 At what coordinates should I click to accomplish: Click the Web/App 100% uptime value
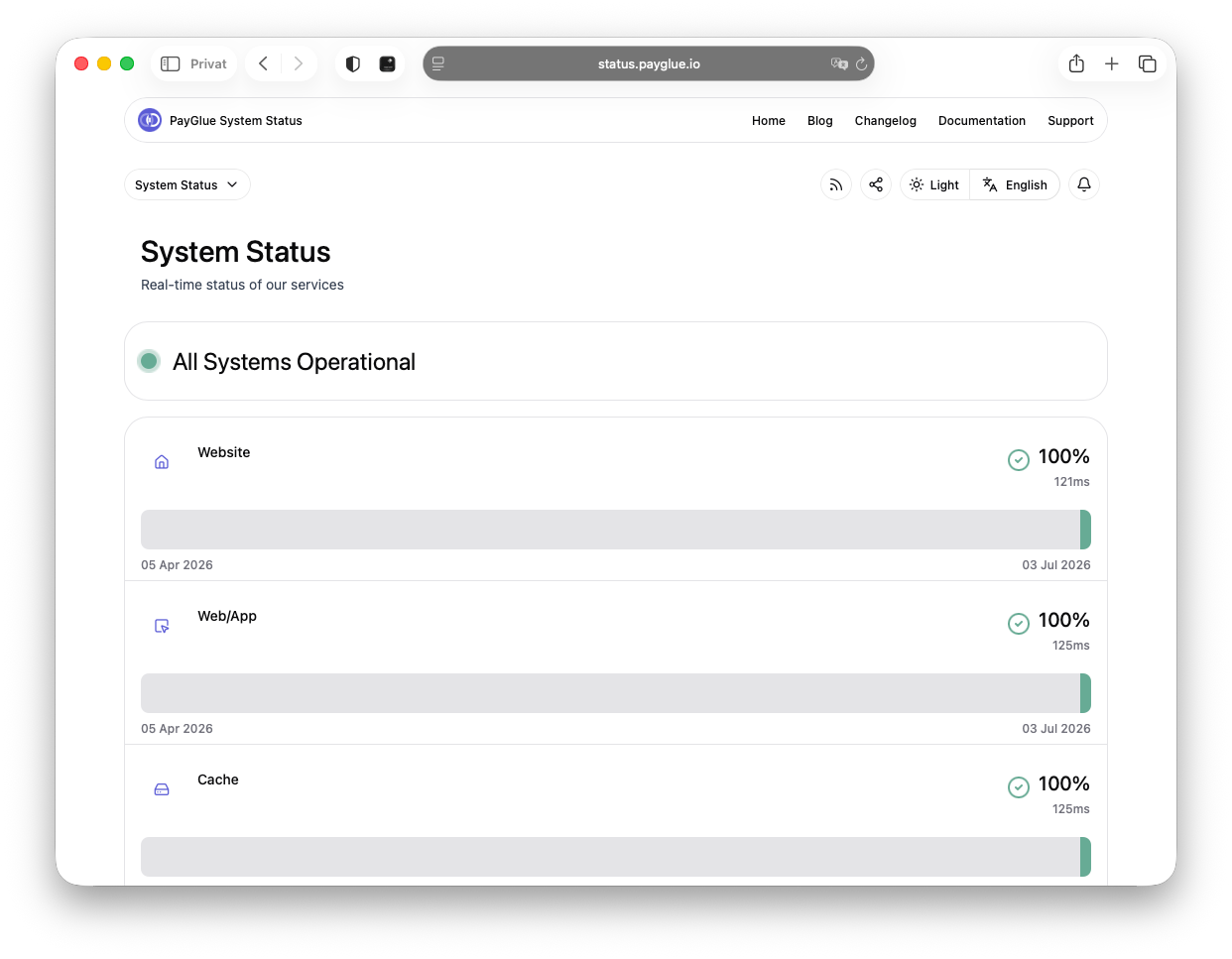1063,620
